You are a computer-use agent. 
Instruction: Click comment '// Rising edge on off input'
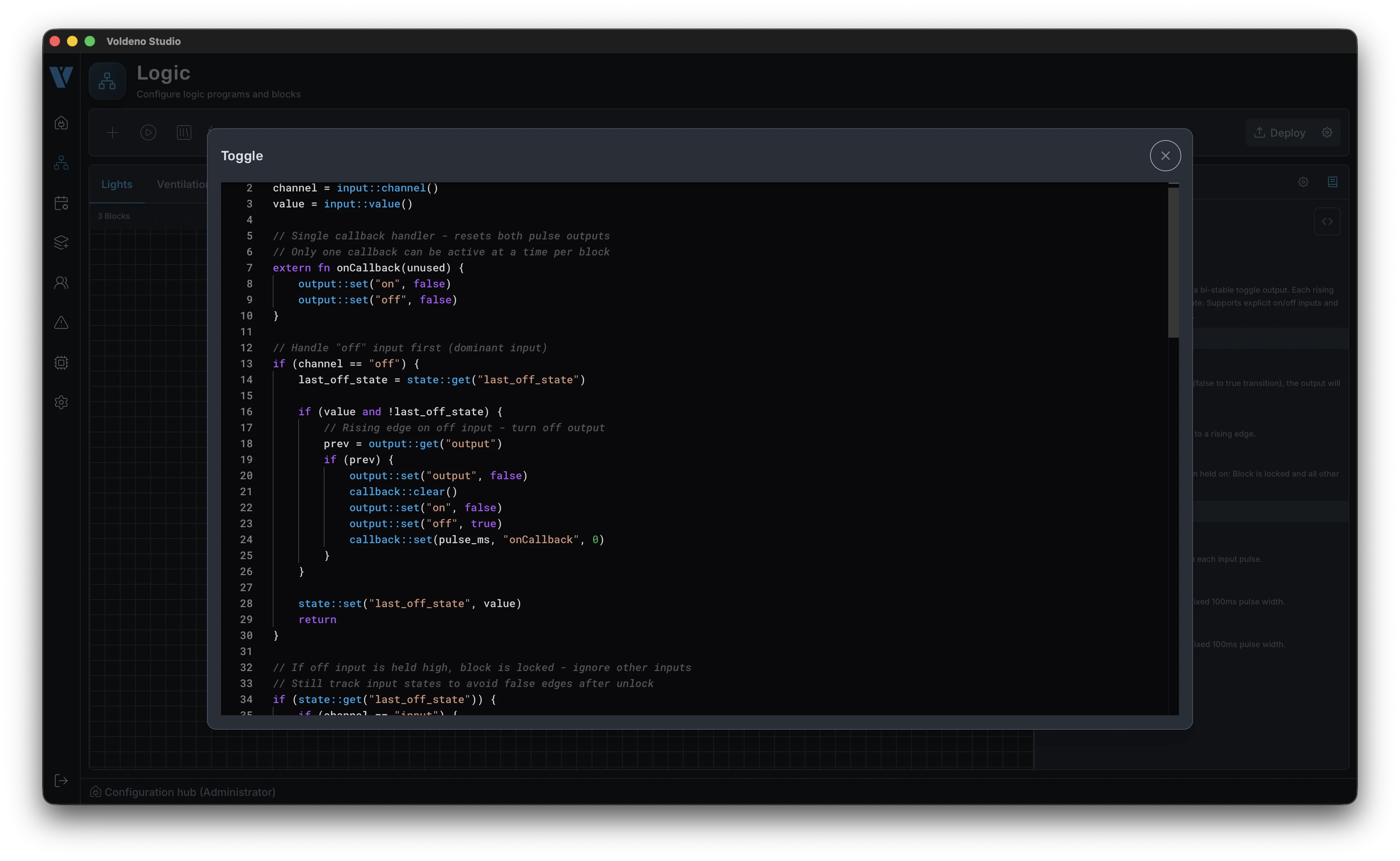point(465,428)
